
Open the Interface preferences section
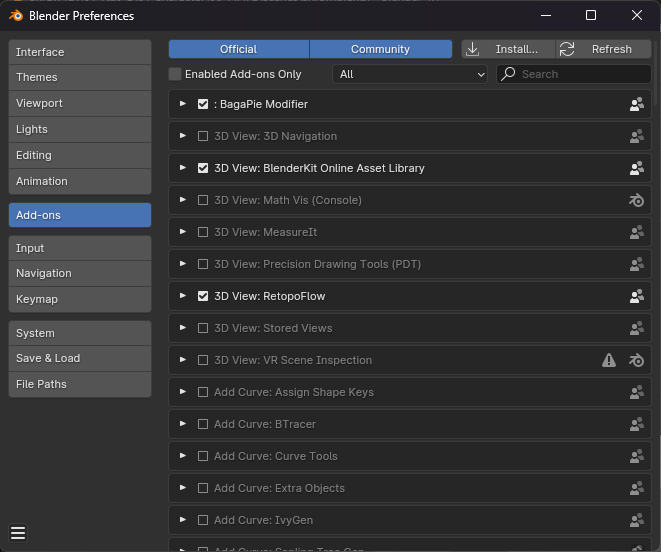[x=80, y=52]
